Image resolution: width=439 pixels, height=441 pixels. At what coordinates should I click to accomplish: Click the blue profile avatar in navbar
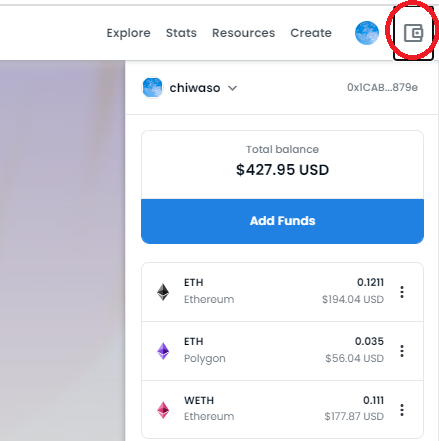click(367, 33)
